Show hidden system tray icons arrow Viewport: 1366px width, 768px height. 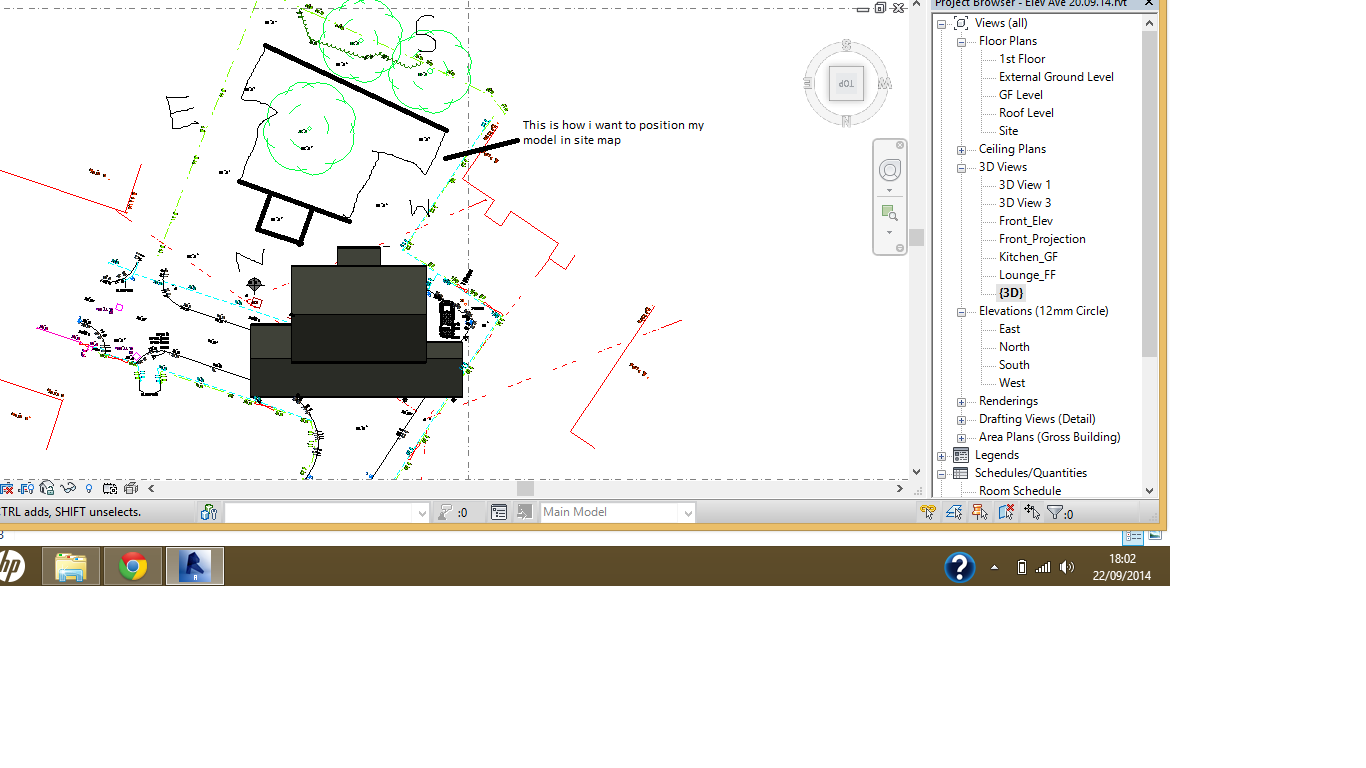(994, 567)
